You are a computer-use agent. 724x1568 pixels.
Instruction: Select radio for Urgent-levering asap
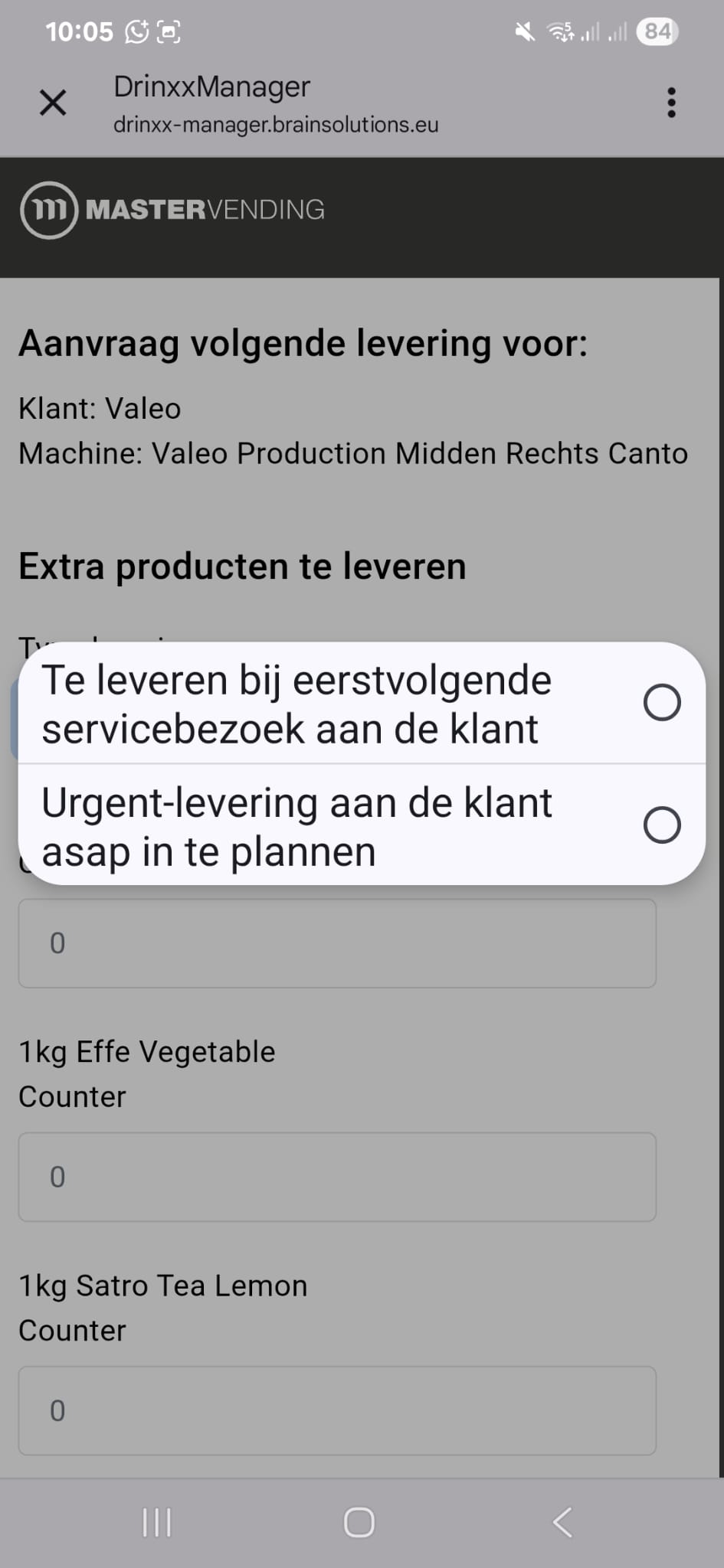[x=662, y=825]
